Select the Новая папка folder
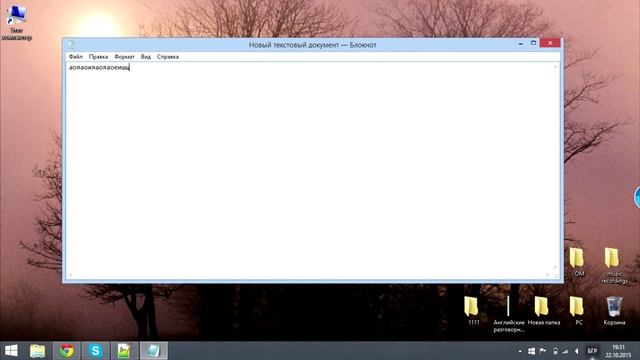This screenshot has height=360, width=640. coord(544,311)
